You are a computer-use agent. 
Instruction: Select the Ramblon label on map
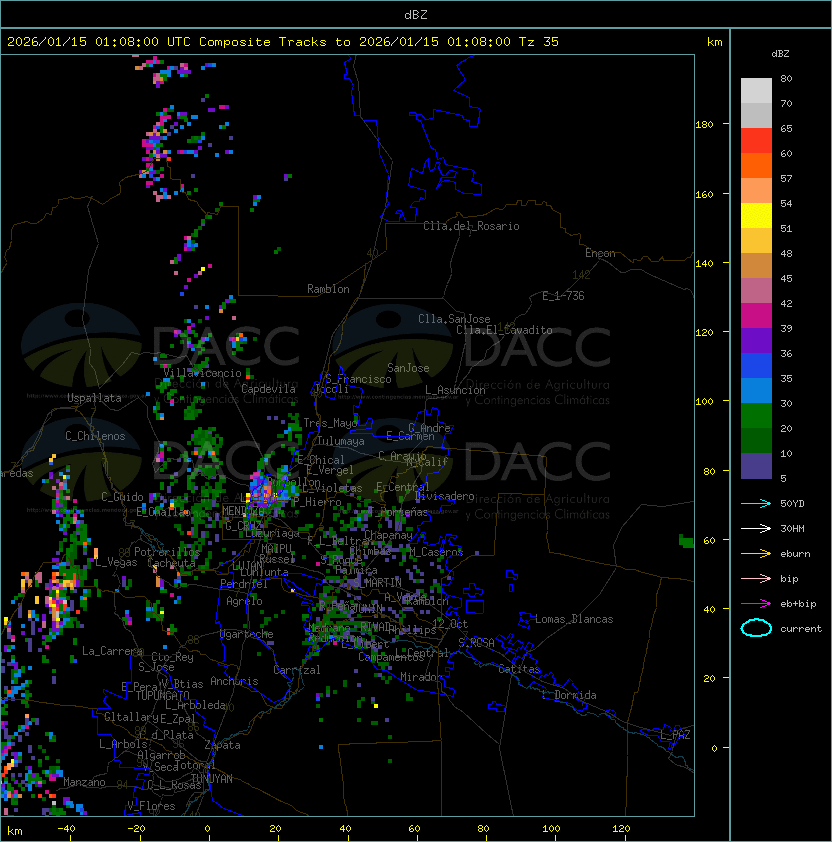(x=328, y=289)
